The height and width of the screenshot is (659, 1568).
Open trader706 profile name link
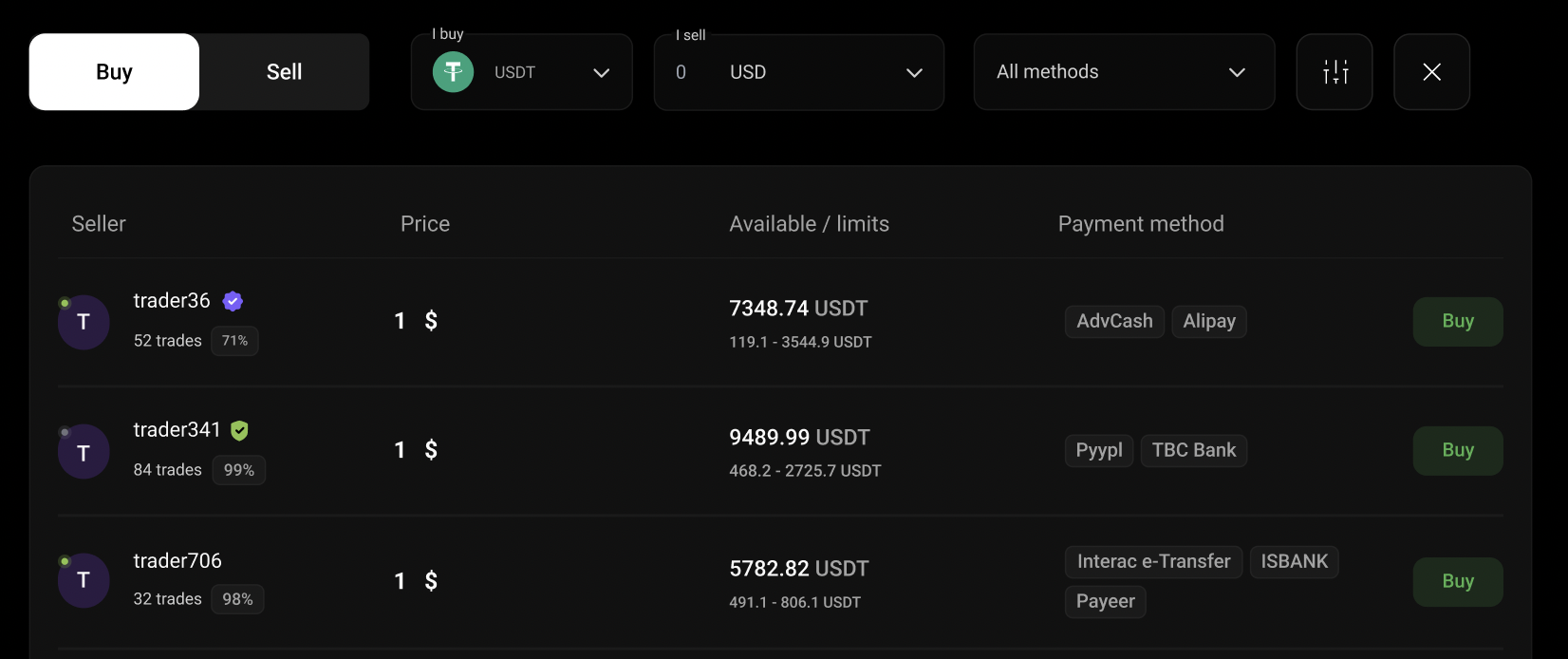click(x=177, y=561)
